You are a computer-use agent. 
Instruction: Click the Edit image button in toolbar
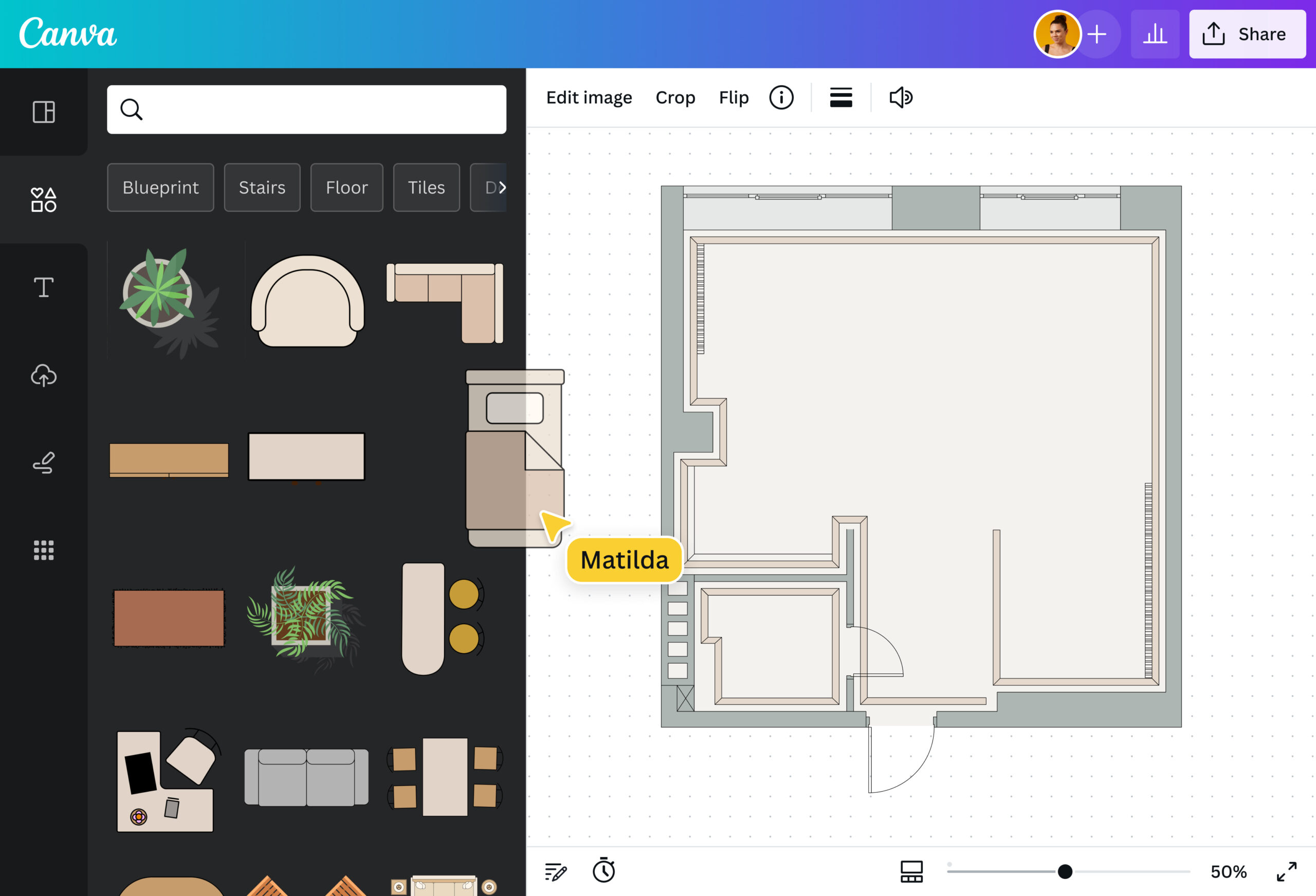[x=589, y=97]
